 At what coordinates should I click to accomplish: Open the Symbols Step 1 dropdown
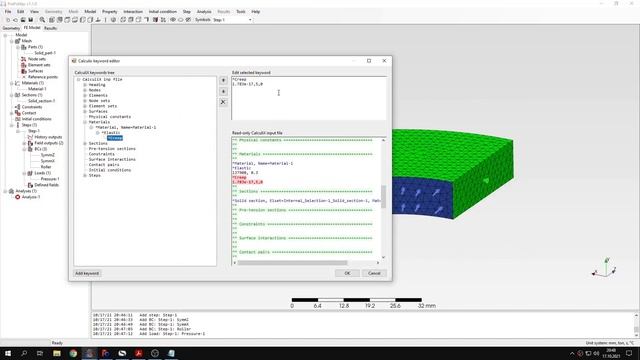(x=250, y=20)
